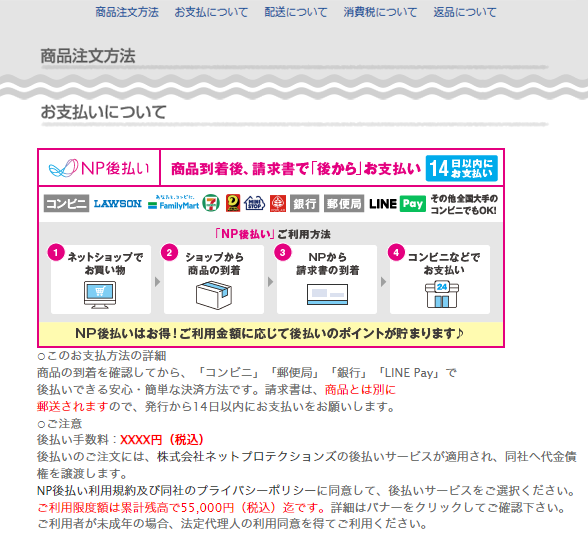588x552 pixels.
Task: Go to the お支払について link
Action: (211, 12)
